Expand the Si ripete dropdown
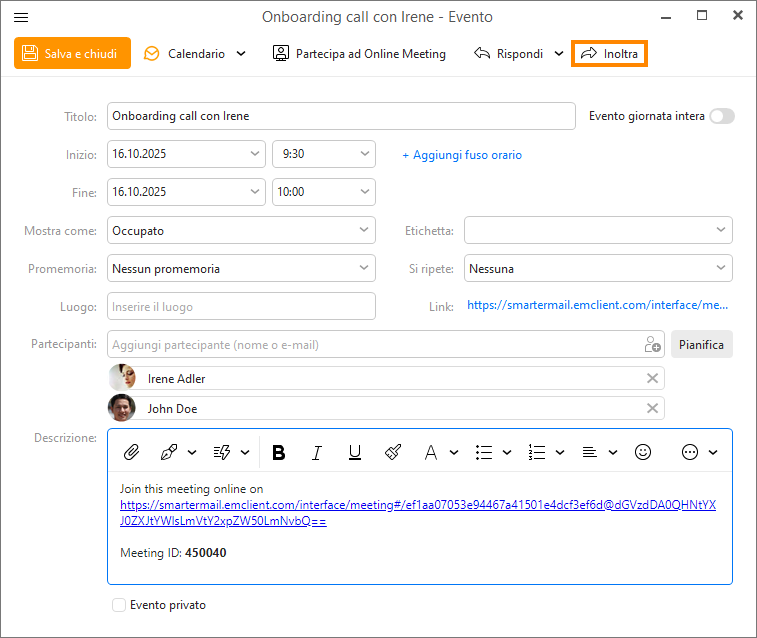 [x=598, y=268]
